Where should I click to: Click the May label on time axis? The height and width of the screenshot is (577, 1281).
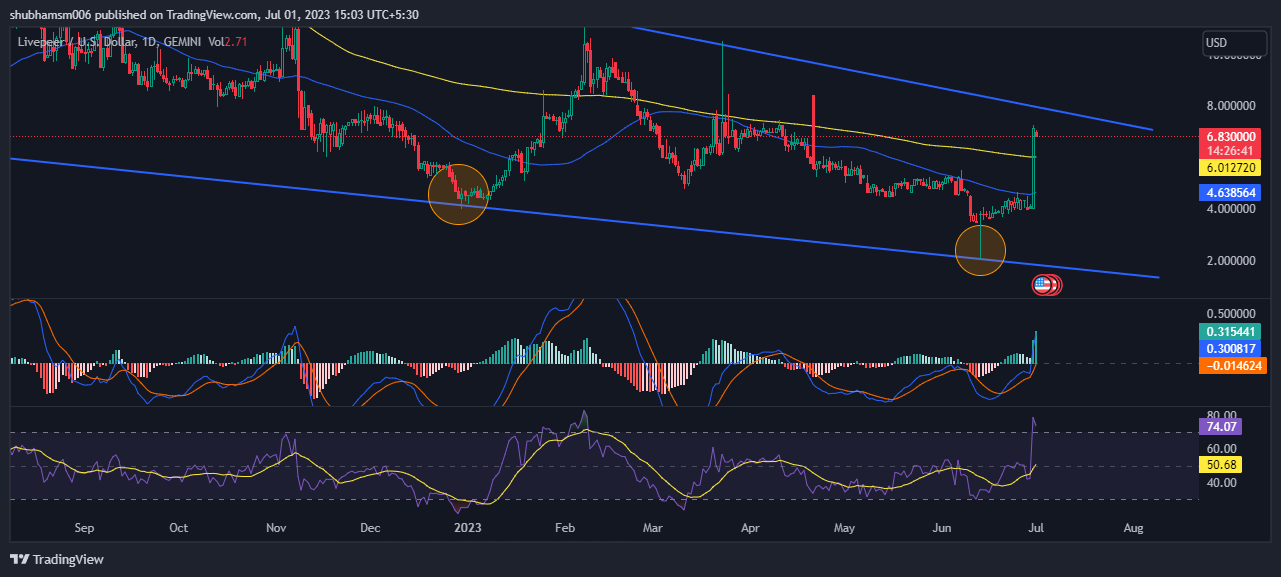[x=845, y=526]
